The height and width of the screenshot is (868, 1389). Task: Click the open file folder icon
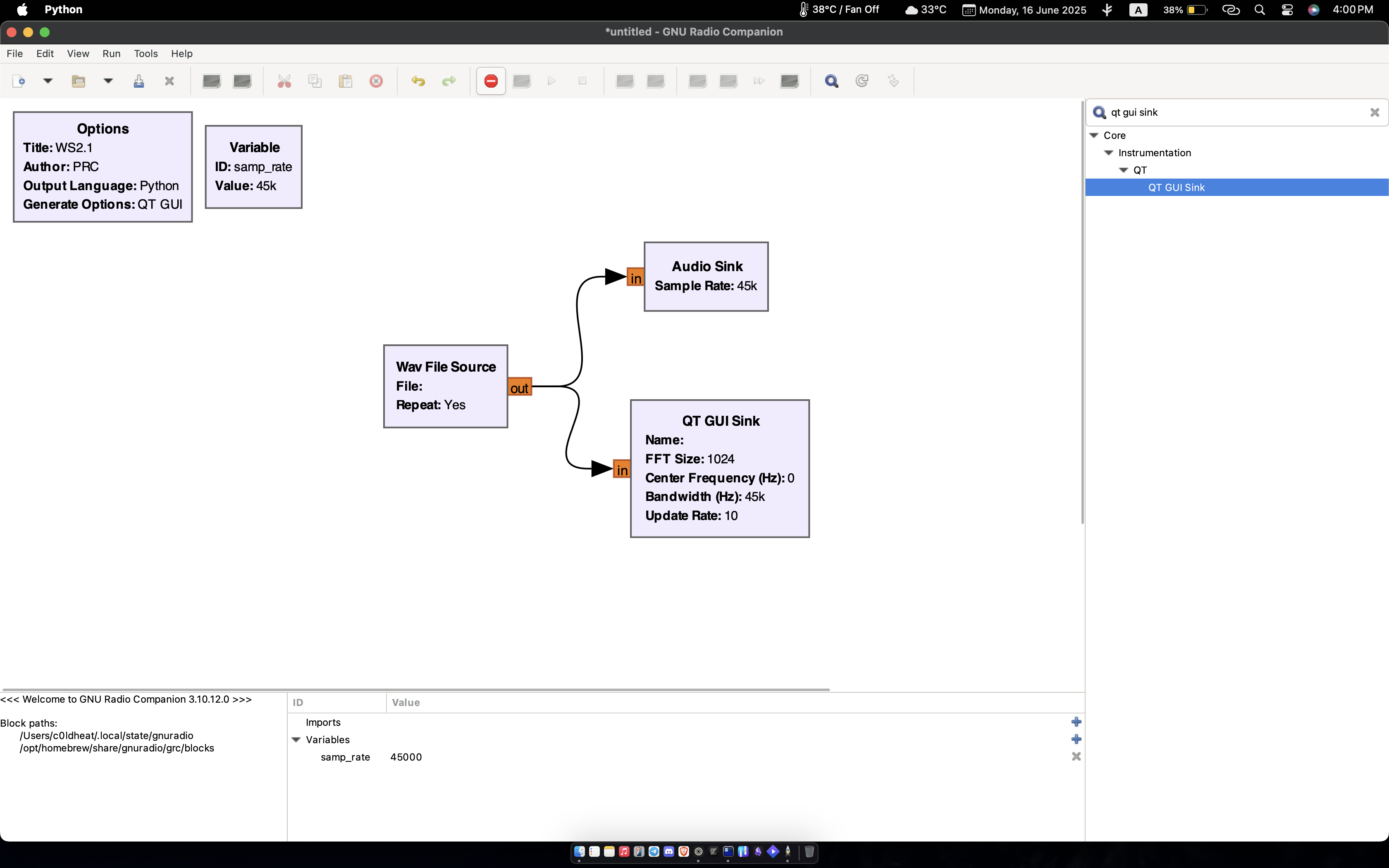coord(79,81)
